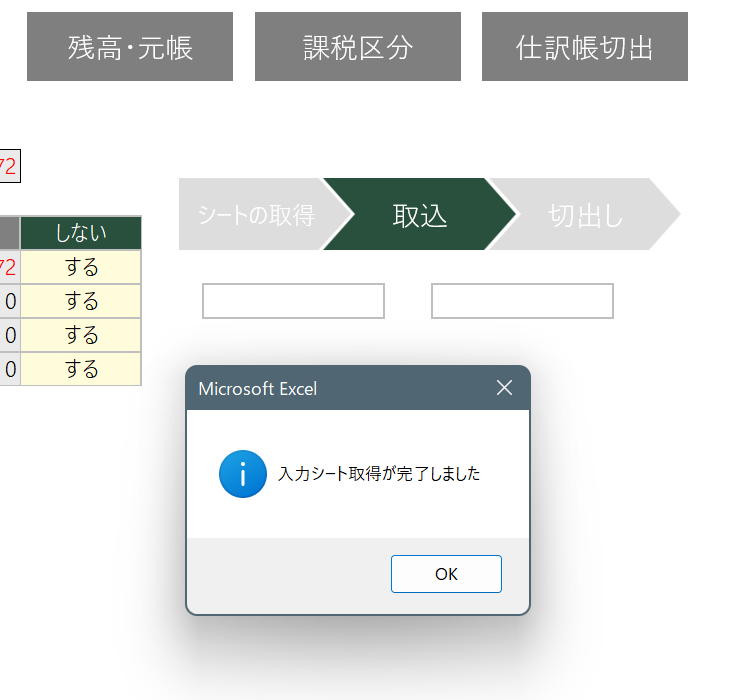Confirm the dialog with OK
The image size is (741, 700).
pos(446,574)
